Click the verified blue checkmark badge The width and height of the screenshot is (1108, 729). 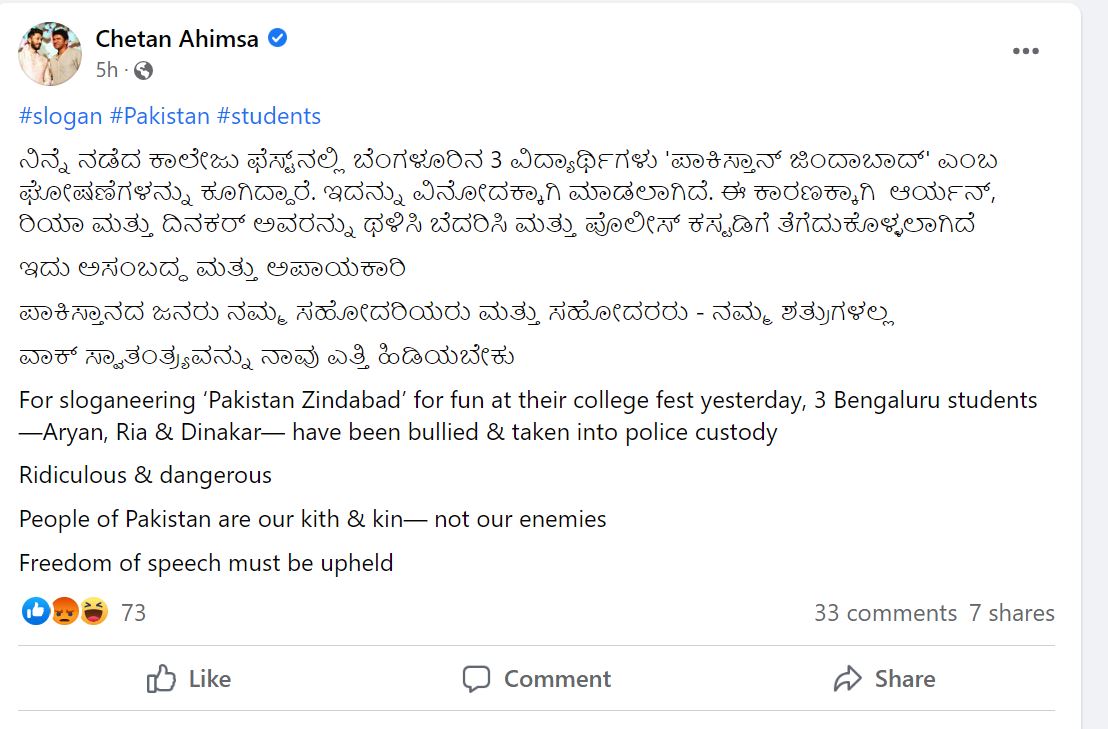click(276, 39)
